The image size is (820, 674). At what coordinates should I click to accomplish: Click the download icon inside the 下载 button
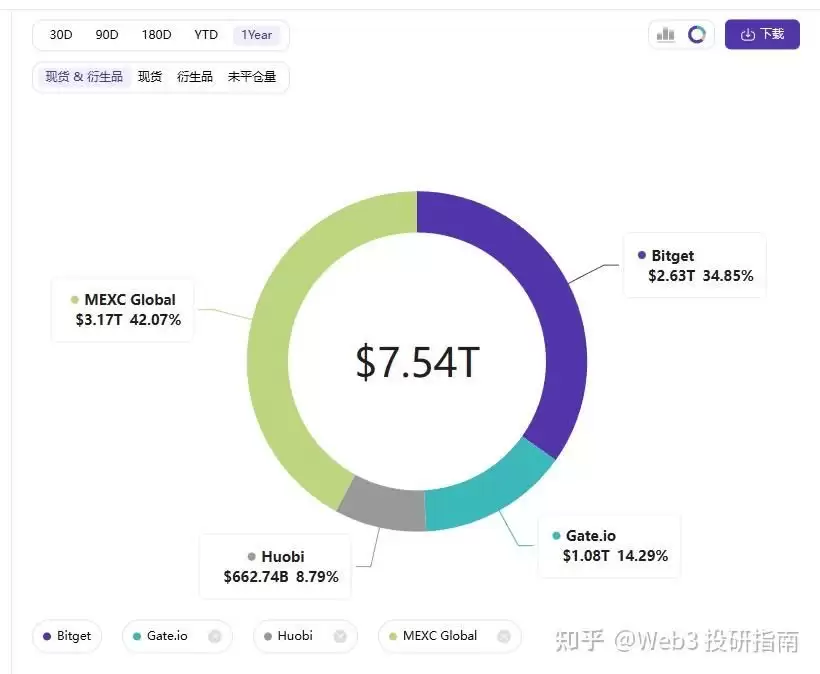(748, 34)
